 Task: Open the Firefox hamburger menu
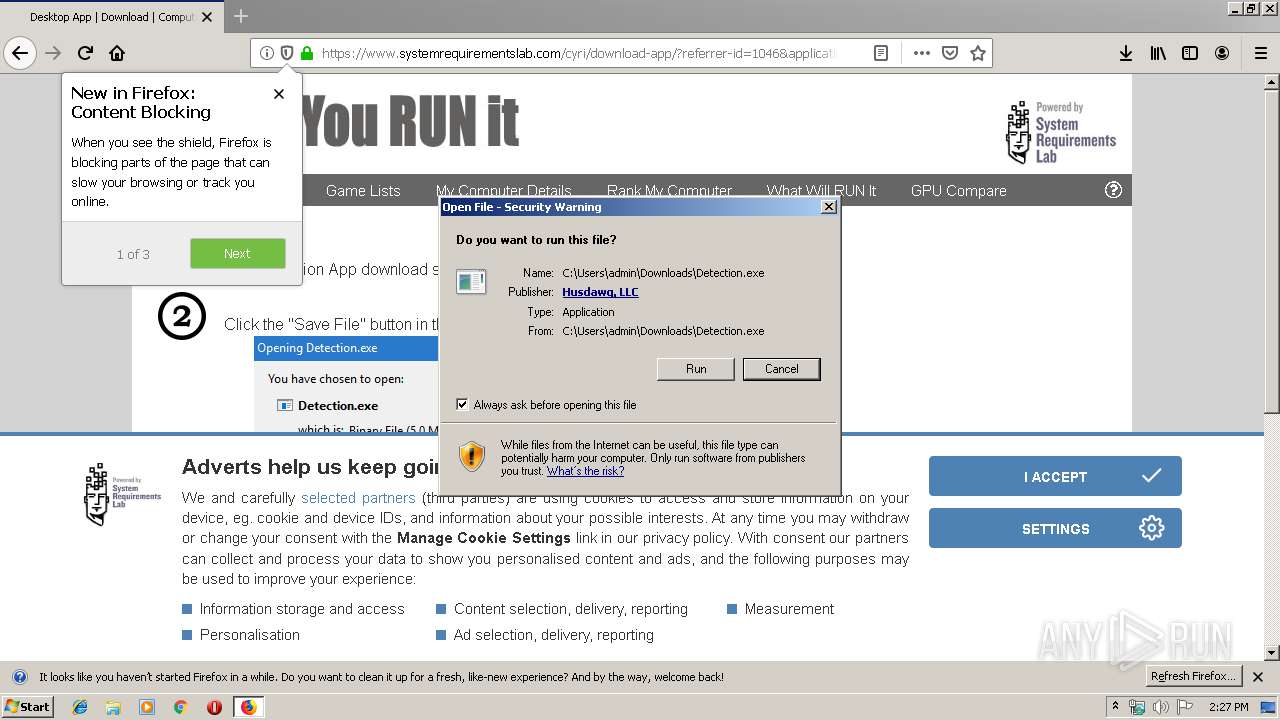tap(1261, 53)
